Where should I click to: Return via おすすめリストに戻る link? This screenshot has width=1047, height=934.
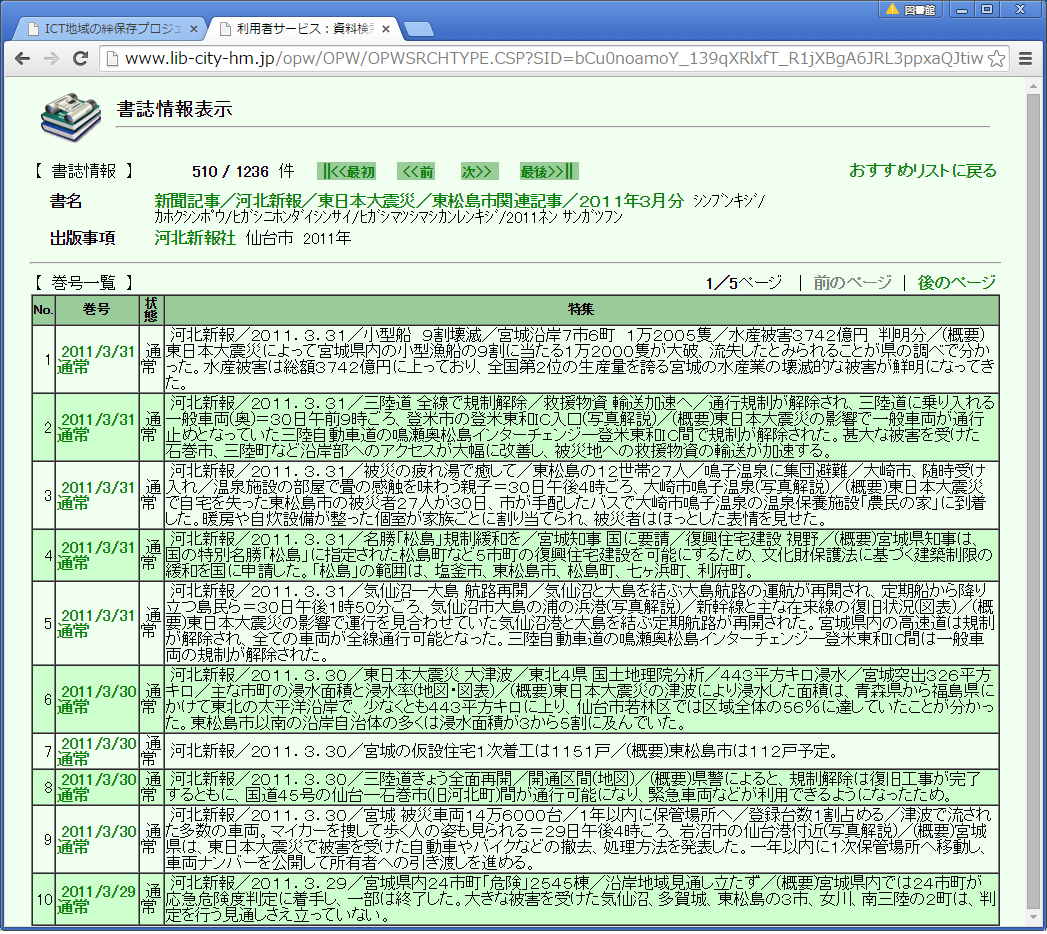922,171
